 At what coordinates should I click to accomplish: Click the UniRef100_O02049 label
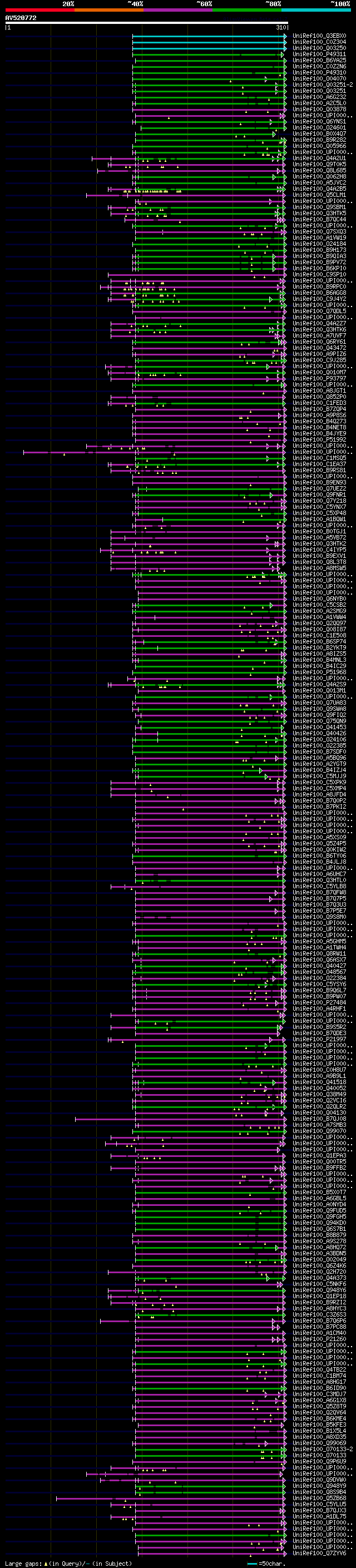coord(319,1259)
